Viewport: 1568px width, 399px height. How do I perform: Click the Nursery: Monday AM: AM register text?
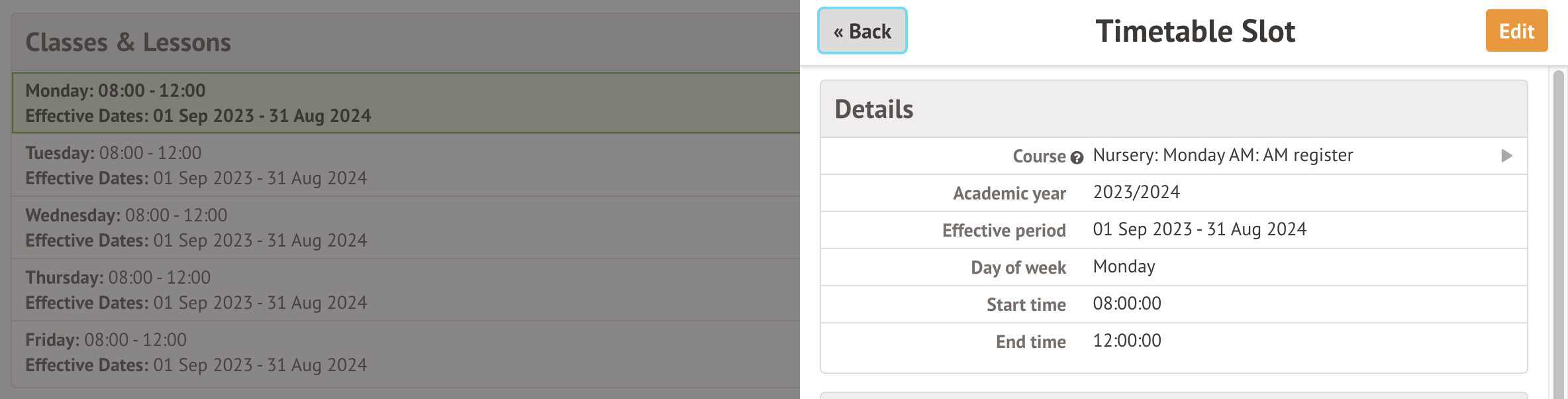pos(1222,155)
